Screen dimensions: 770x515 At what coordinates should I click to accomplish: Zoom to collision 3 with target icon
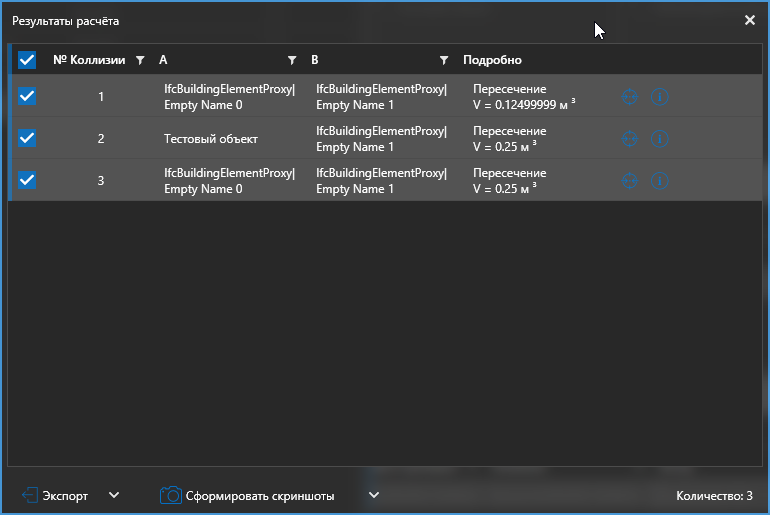630,181
